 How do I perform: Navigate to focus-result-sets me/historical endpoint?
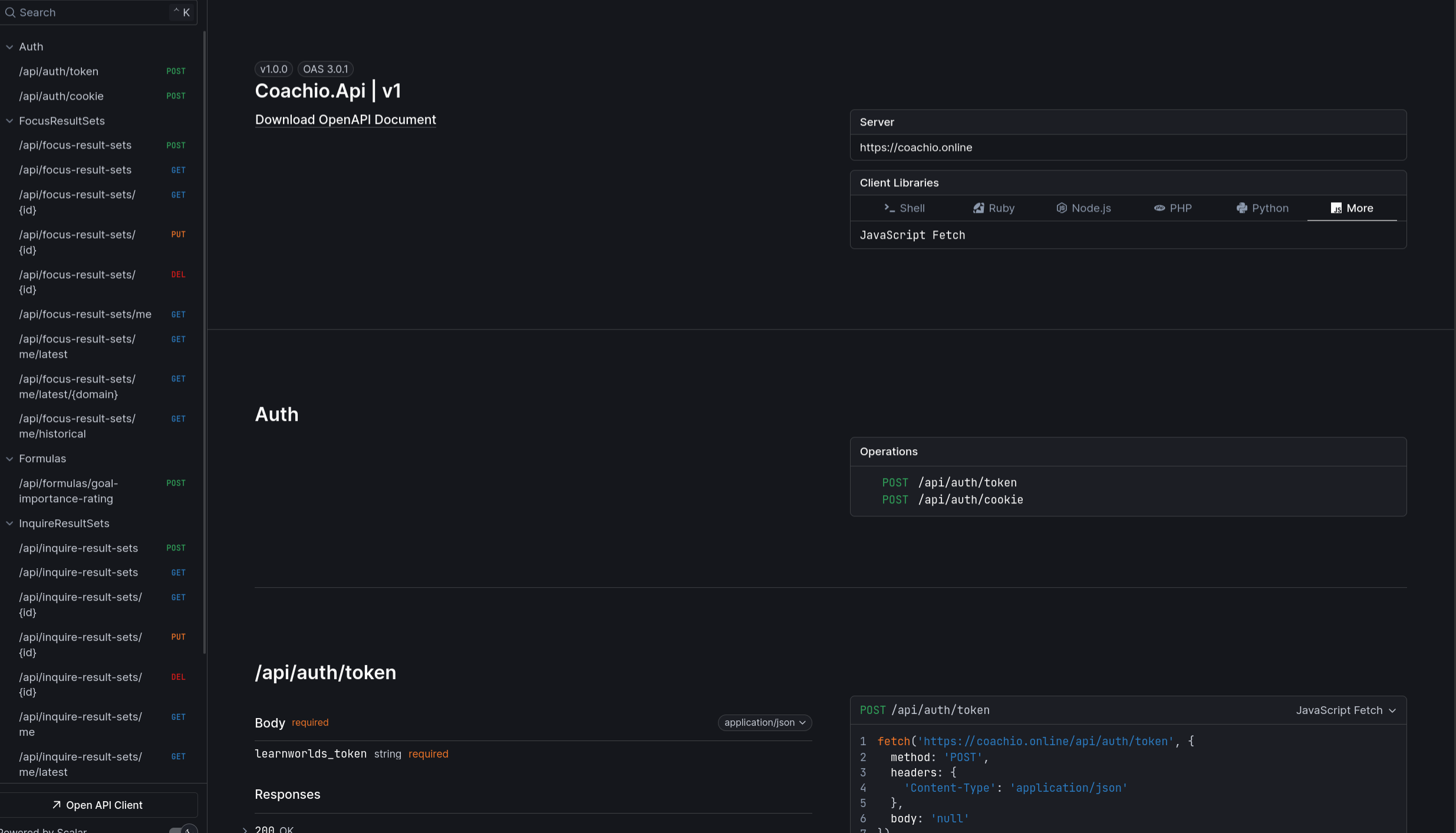(101, 426)
